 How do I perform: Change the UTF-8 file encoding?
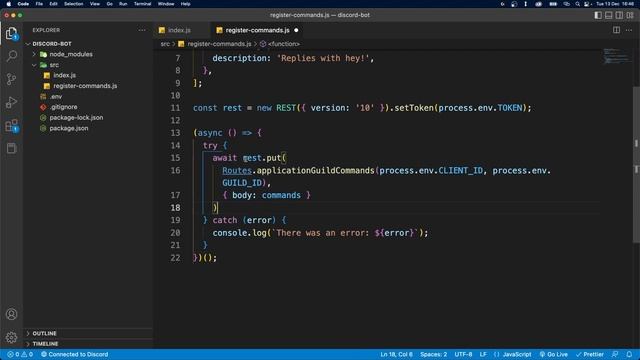tap(463, 354)
